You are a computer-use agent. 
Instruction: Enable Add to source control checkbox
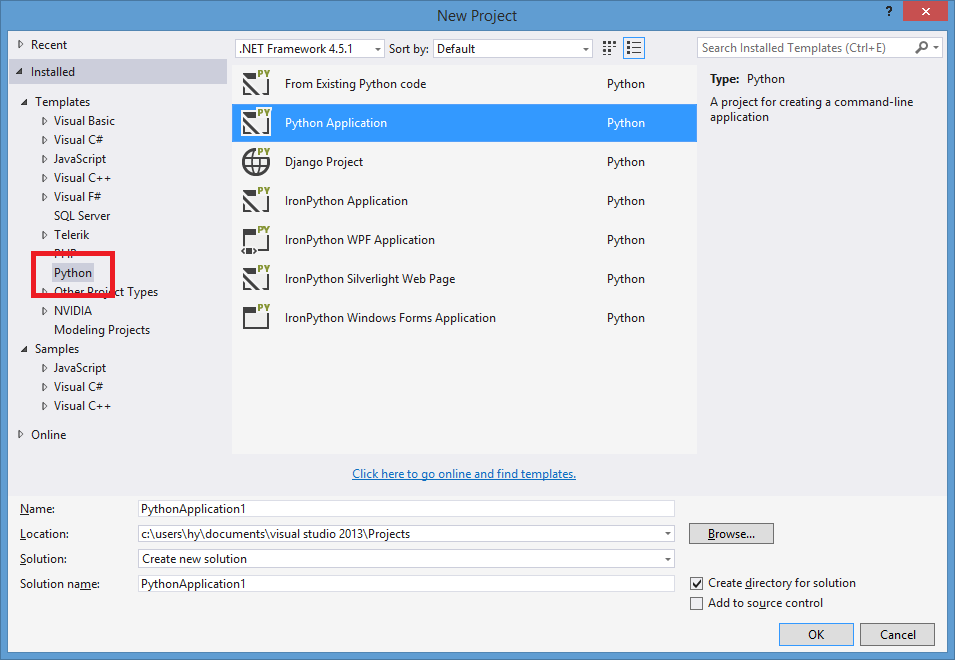[696, 603]
